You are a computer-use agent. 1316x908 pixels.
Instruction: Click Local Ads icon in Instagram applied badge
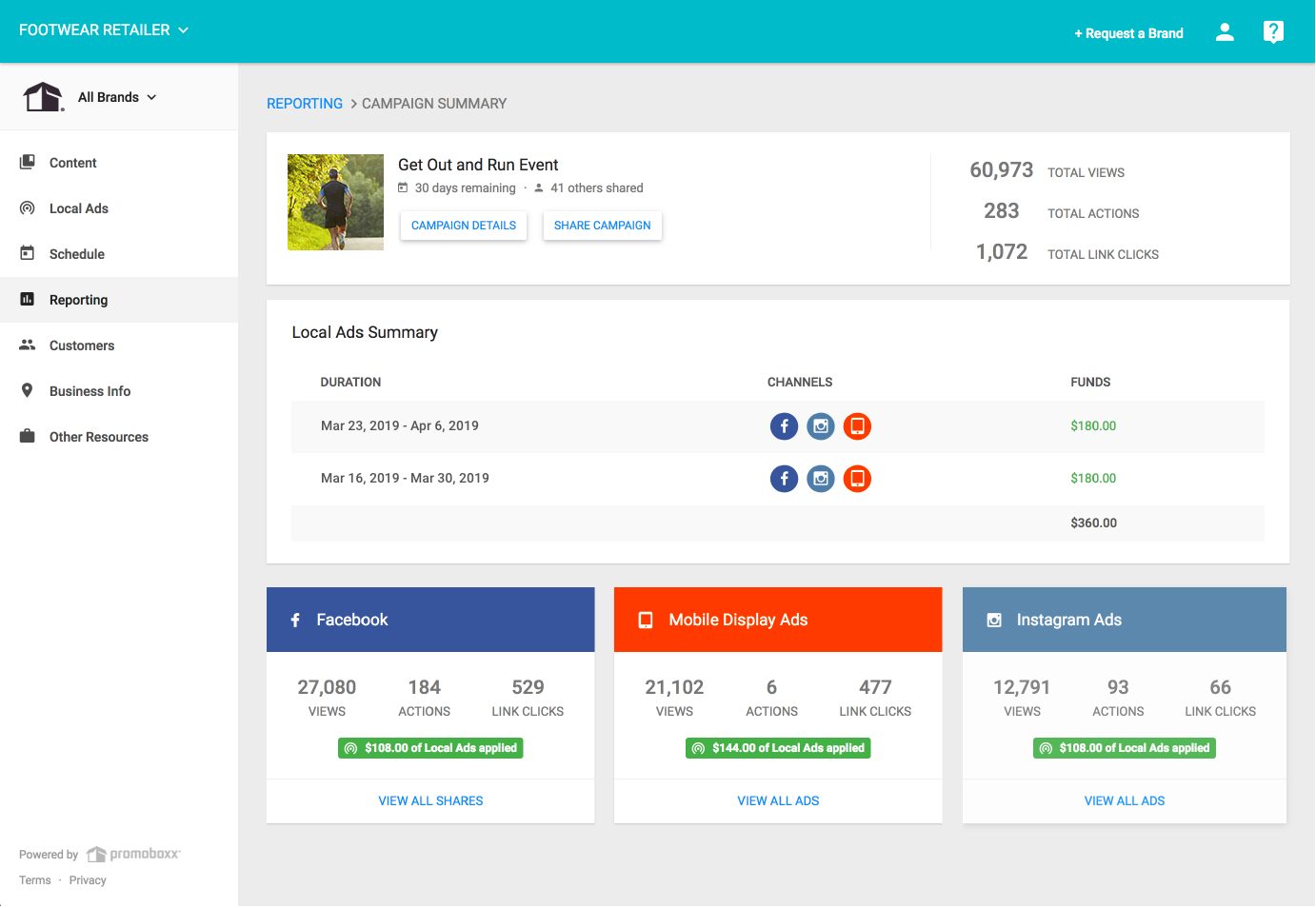pyautogui.click(x=1046, y=749)
